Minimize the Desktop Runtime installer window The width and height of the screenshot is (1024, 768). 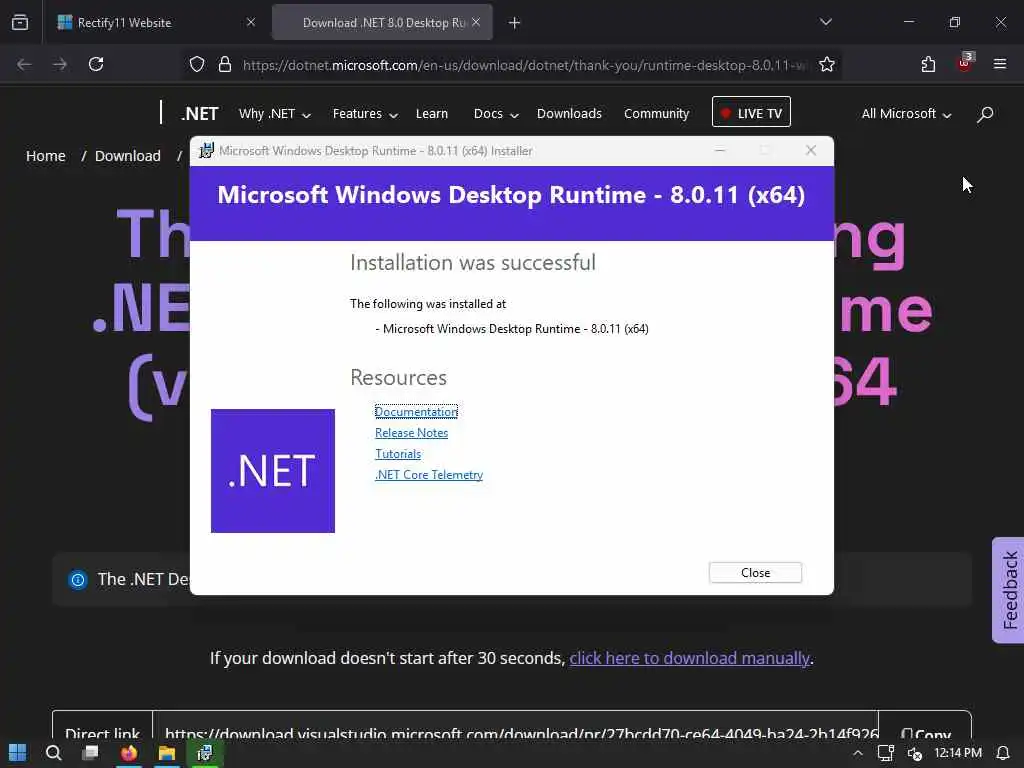(720, 151)
